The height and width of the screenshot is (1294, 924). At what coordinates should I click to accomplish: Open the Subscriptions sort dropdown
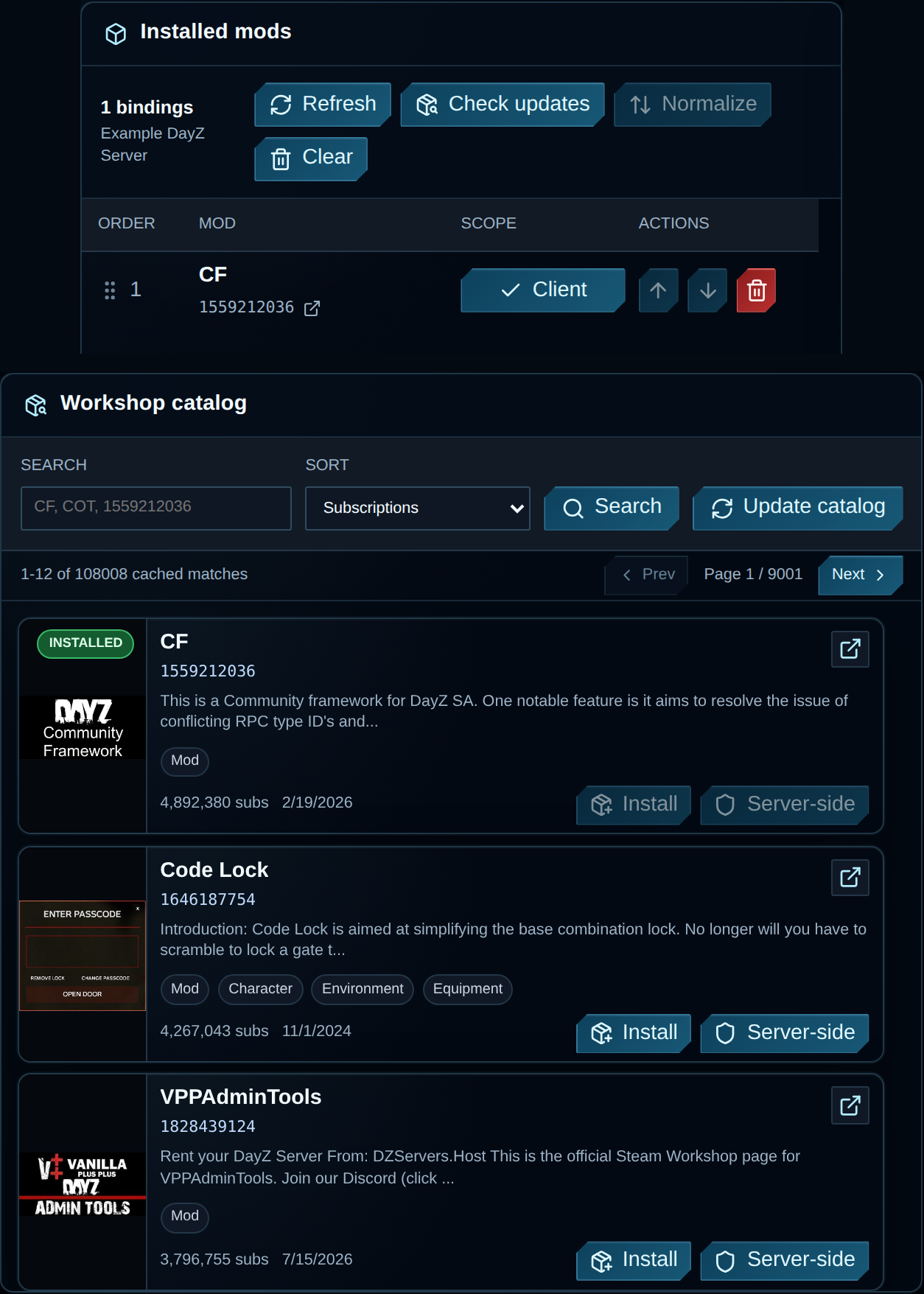[418, 508]
